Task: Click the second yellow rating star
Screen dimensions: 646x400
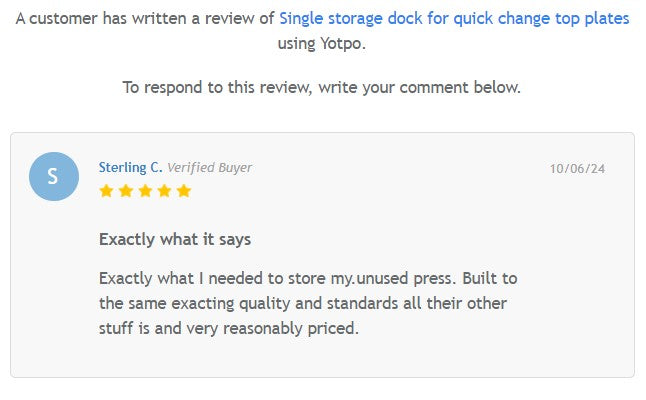Action: pos(126,191)
